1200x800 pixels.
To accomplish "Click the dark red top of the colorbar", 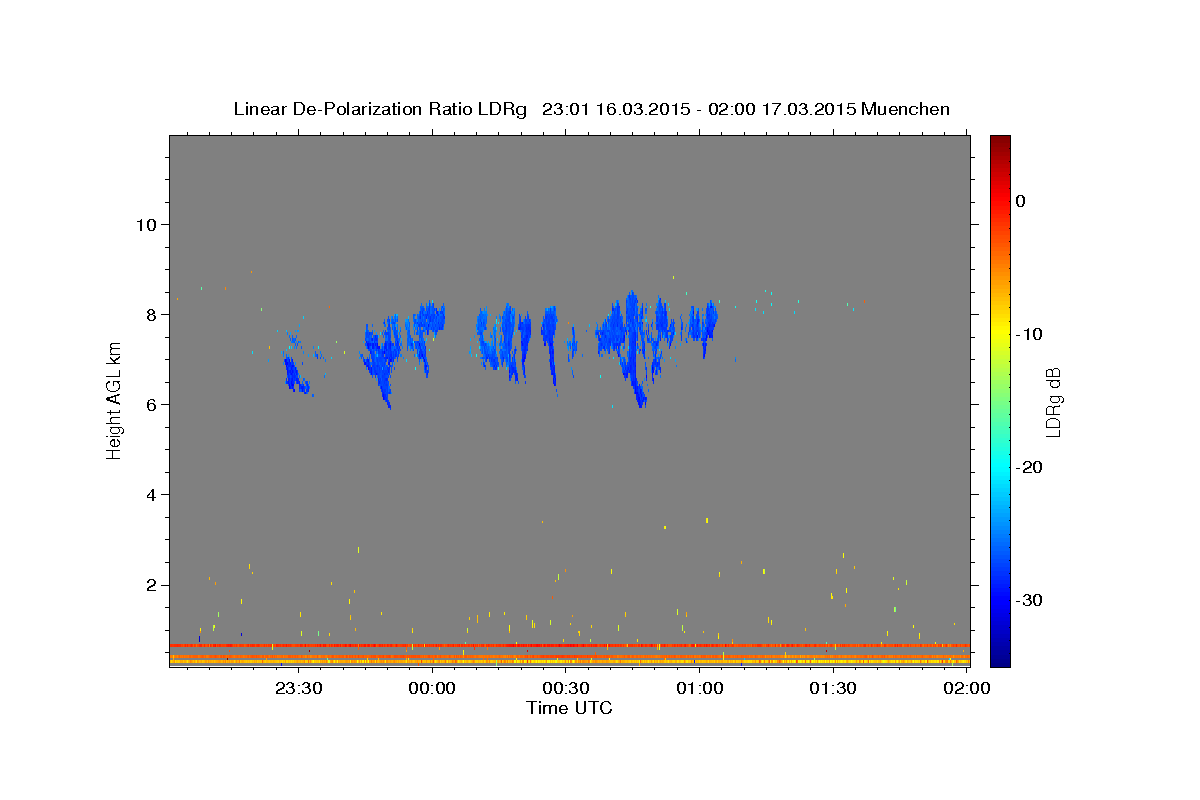I will 1000,143.
